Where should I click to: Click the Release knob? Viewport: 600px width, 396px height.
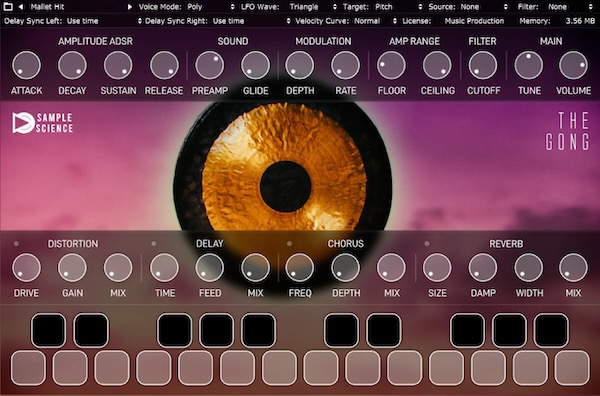[x=164, y=65]
